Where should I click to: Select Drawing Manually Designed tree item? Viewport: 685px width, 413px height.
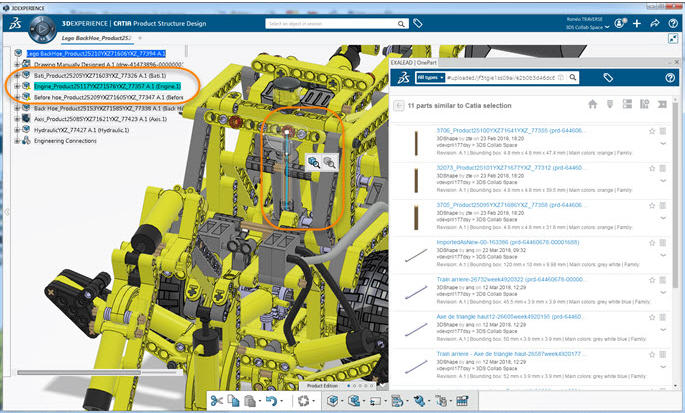pyautogui.click(x=108, y=65)
